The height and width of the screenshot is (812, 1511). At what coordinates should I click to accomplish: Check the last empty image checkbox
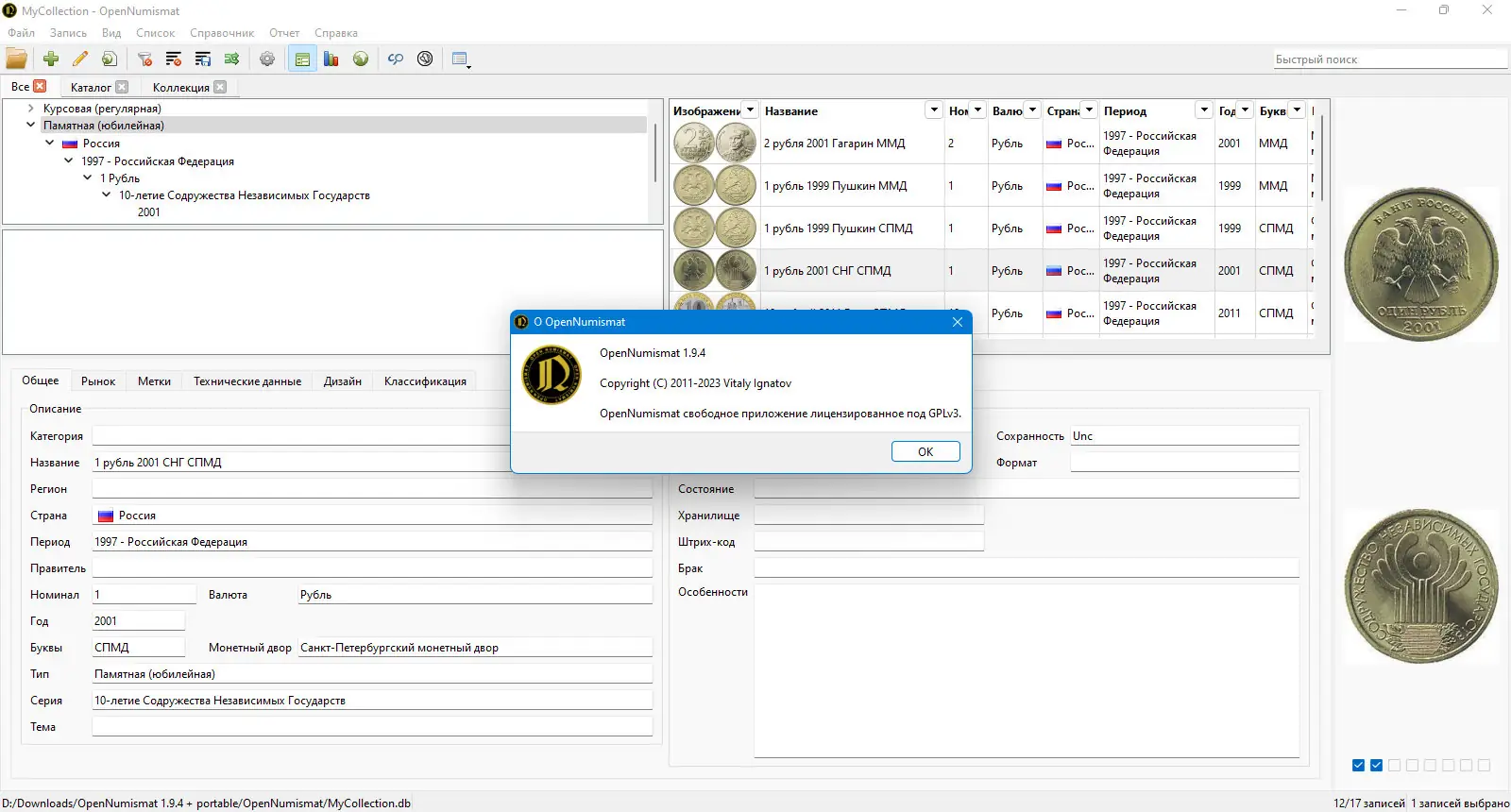tap(1484, 766)
